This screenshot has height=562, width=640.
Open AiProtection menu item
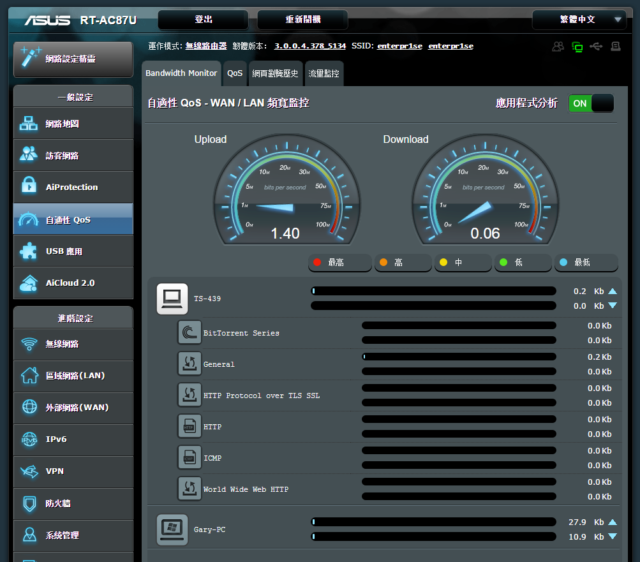coord(73,187)
